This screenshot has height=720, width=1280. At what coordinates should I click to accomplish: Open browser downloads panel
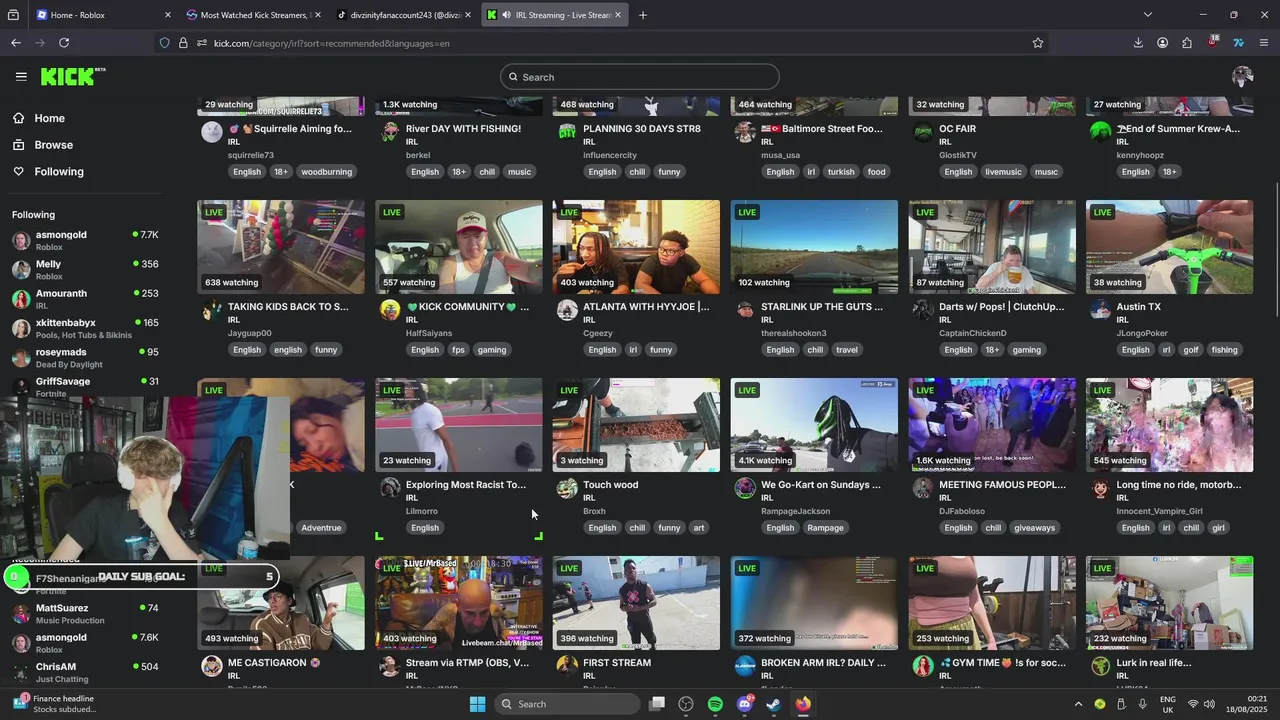click(x=1138, y=43)
